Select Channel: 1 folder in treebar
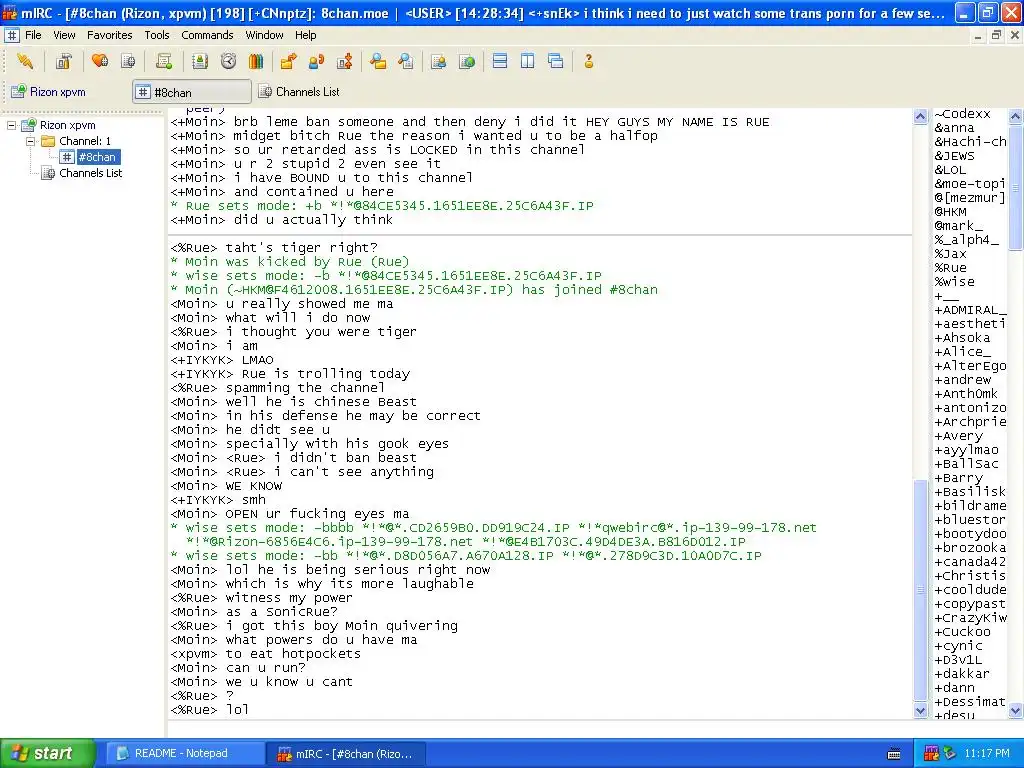Viewport: 1024px width, 768px height. (85, 141)
